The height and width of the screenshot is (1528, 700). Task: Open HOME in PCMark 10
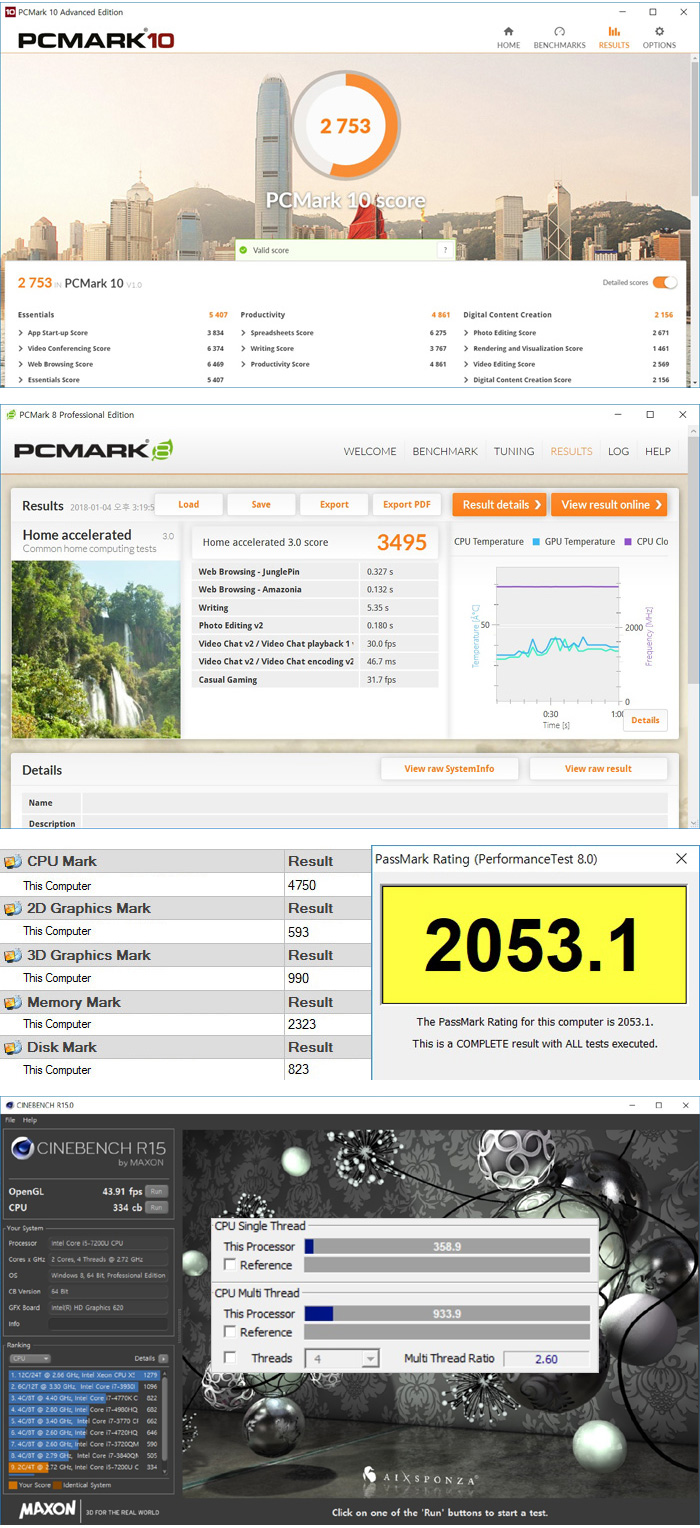click(x=509, y=38)
